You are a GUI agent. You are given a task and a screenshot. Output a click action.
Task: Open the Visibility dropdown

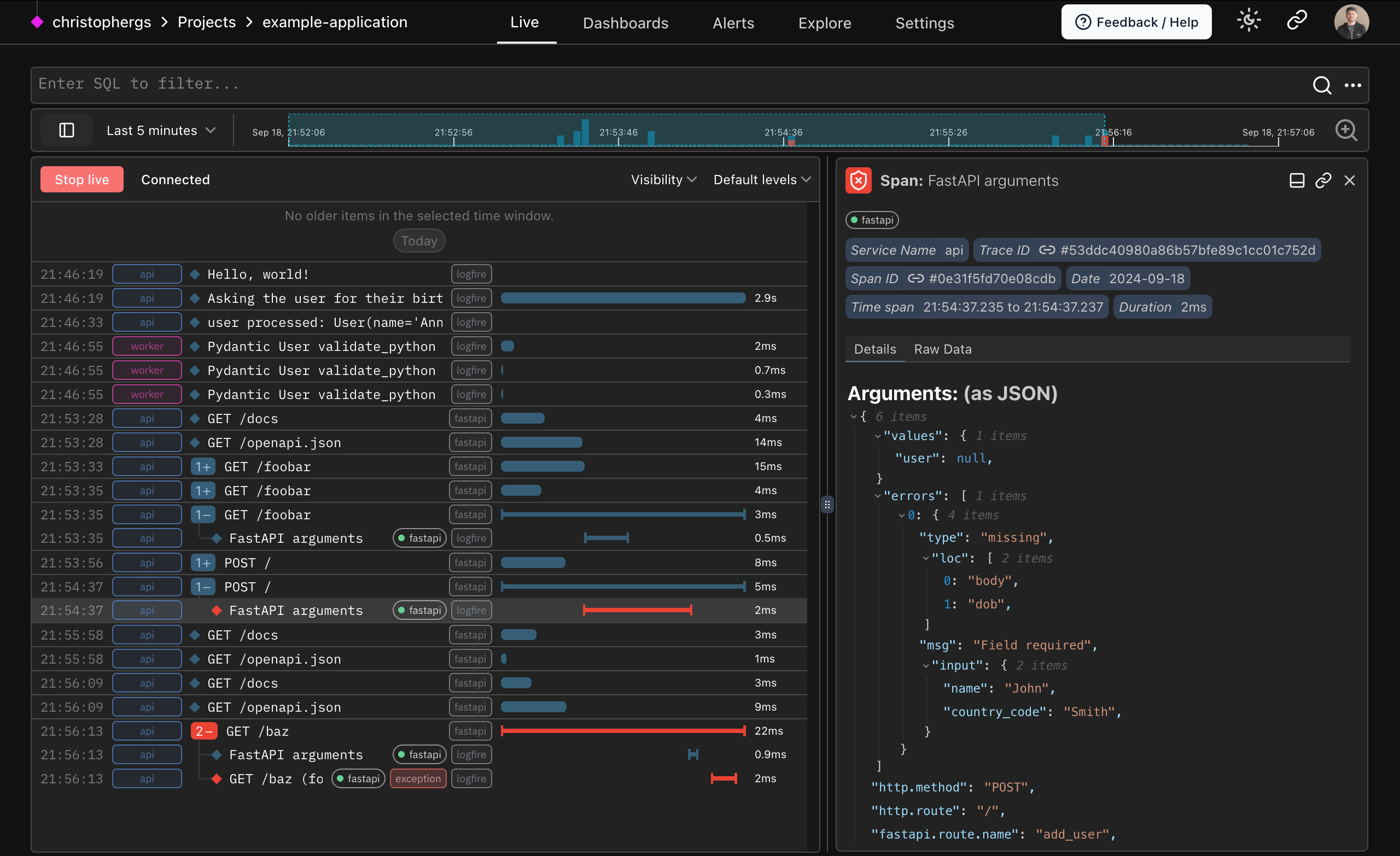[663, 179]
